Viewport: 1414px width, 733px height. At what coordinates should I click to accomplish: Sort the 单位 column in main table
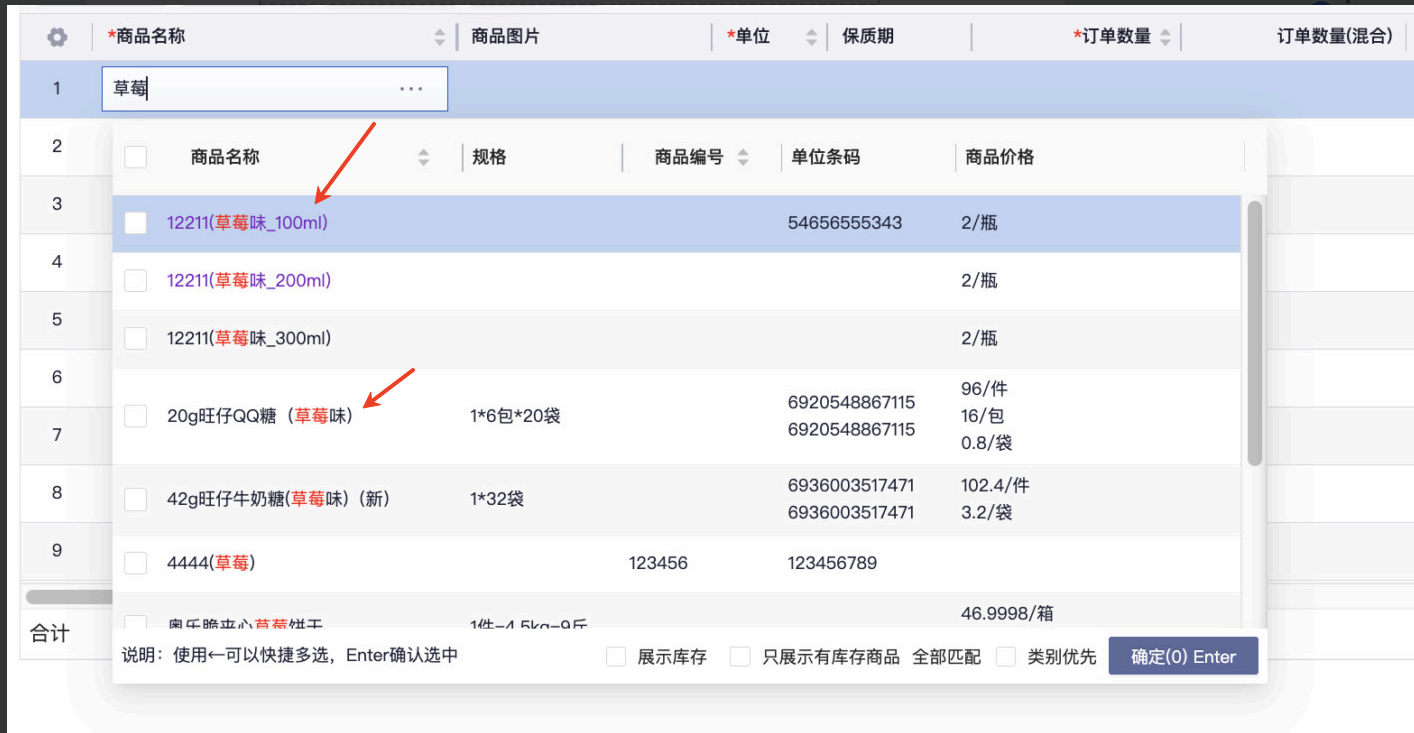pyautogui.click(x=811, y=37)
